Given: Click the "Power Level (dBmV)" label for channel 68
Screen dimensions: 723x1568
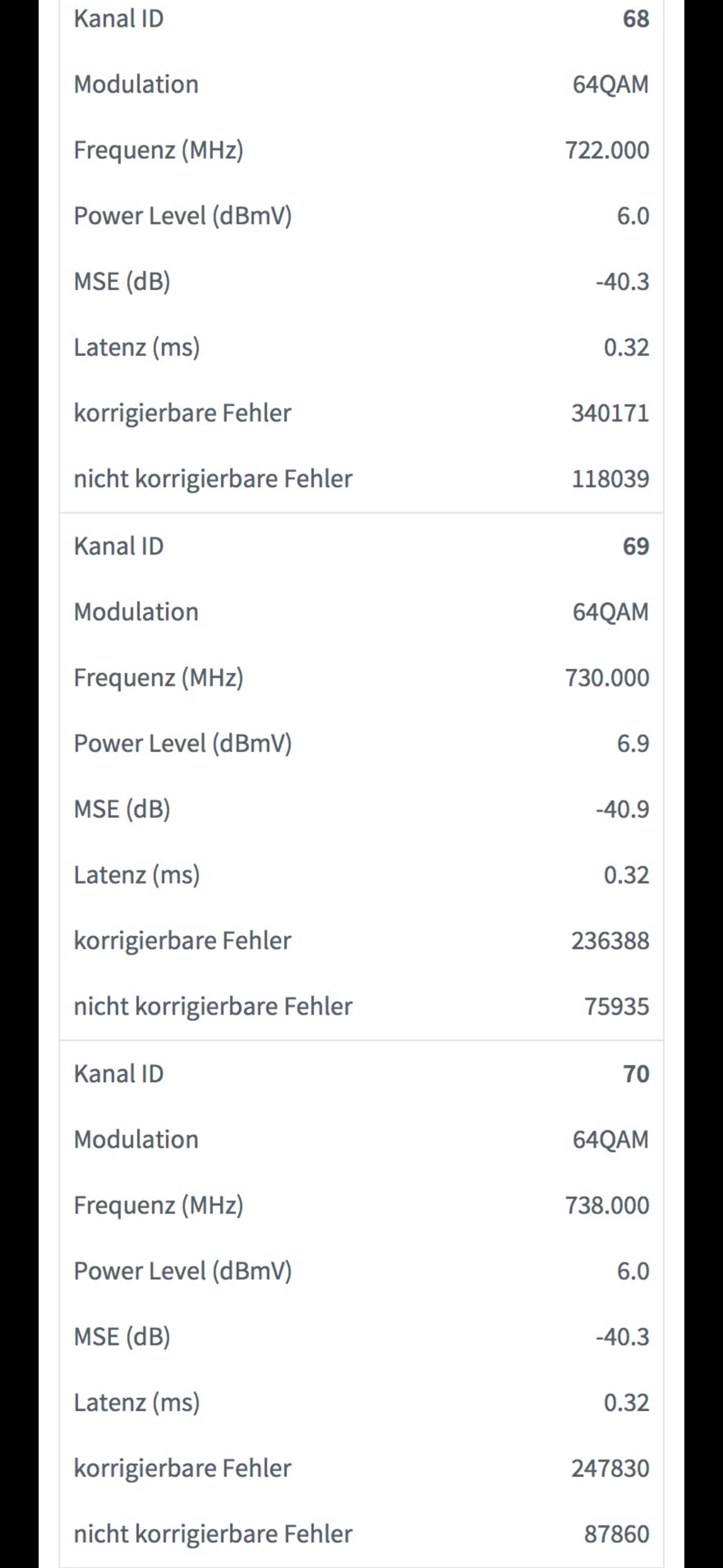Looking at the screenshot, I should click(183, 216).
